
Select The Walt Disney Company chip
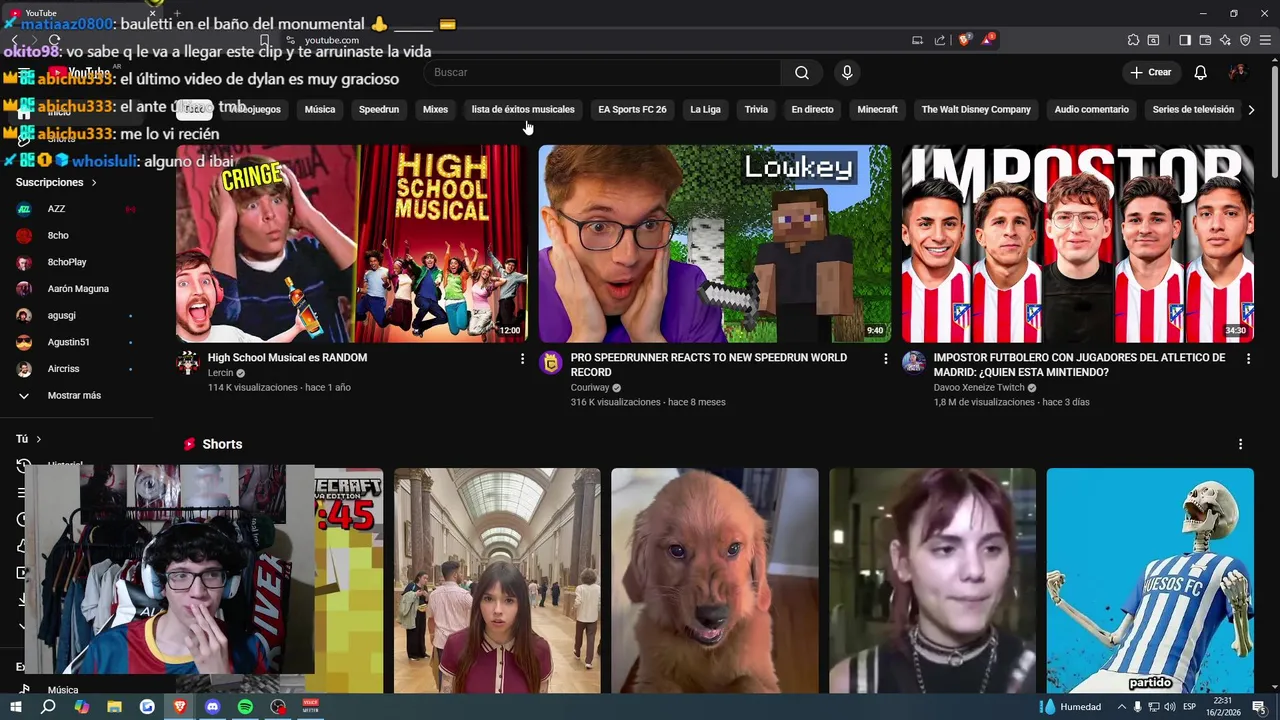[976, 109]
